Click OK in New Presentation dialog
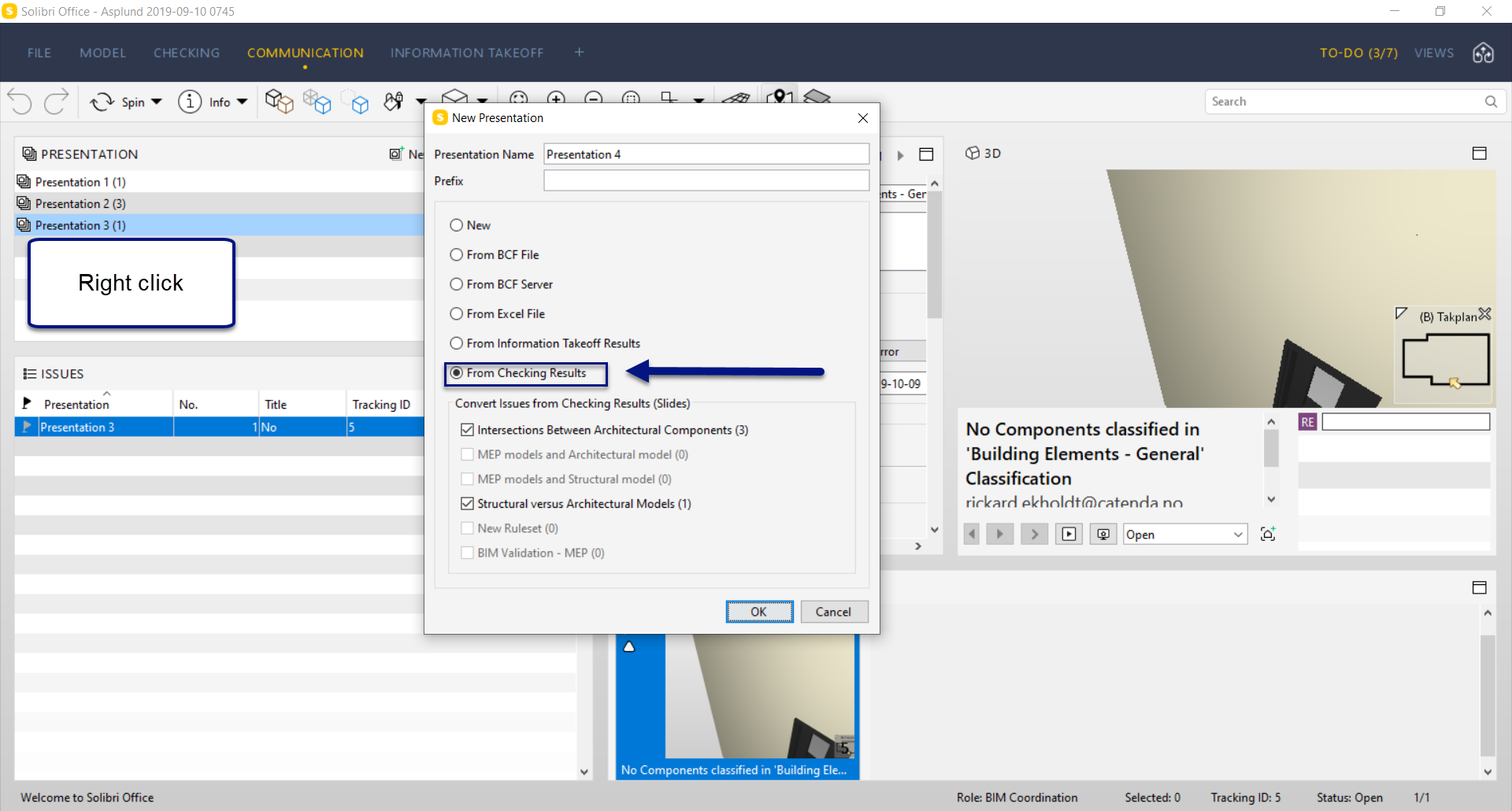This screenshot has width=1512, height=811. (759, 612)
